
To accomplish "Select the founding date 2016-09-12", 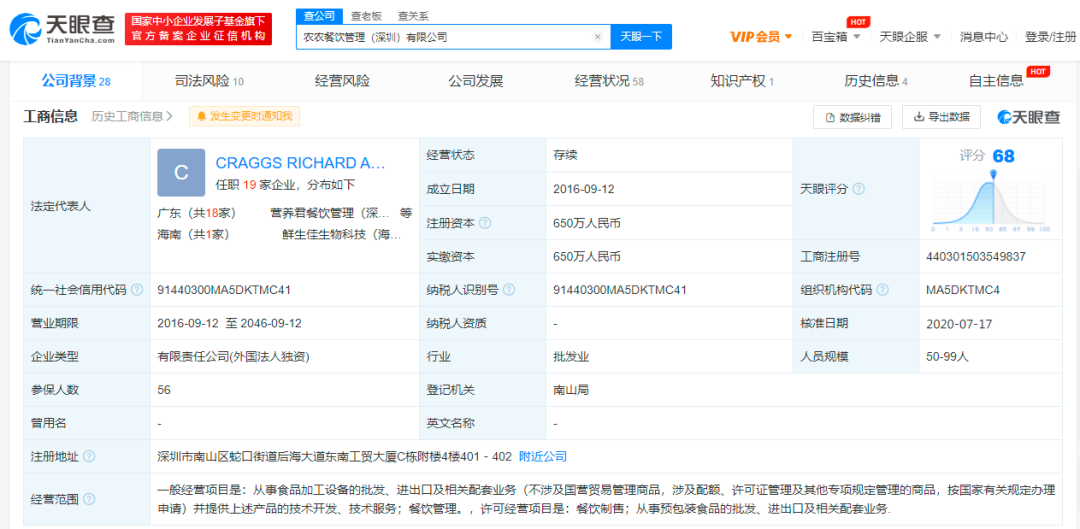I will (x=582, y=189).
